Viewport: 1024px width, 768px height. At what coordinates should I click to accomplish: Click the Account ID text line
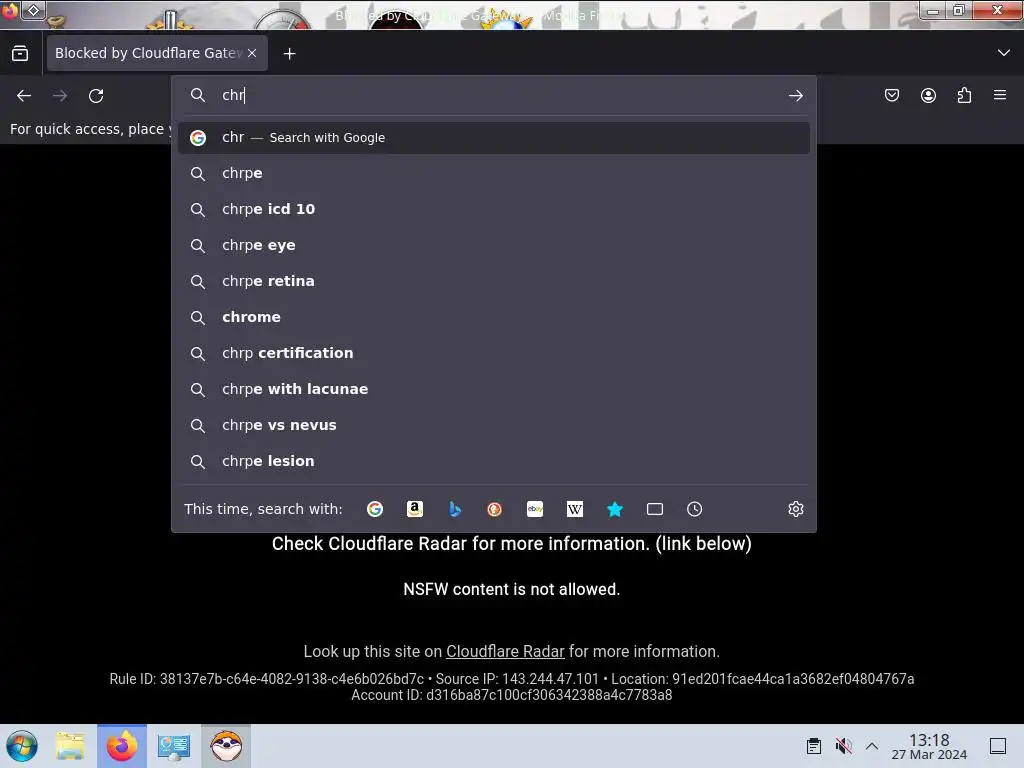coord(511,695)
